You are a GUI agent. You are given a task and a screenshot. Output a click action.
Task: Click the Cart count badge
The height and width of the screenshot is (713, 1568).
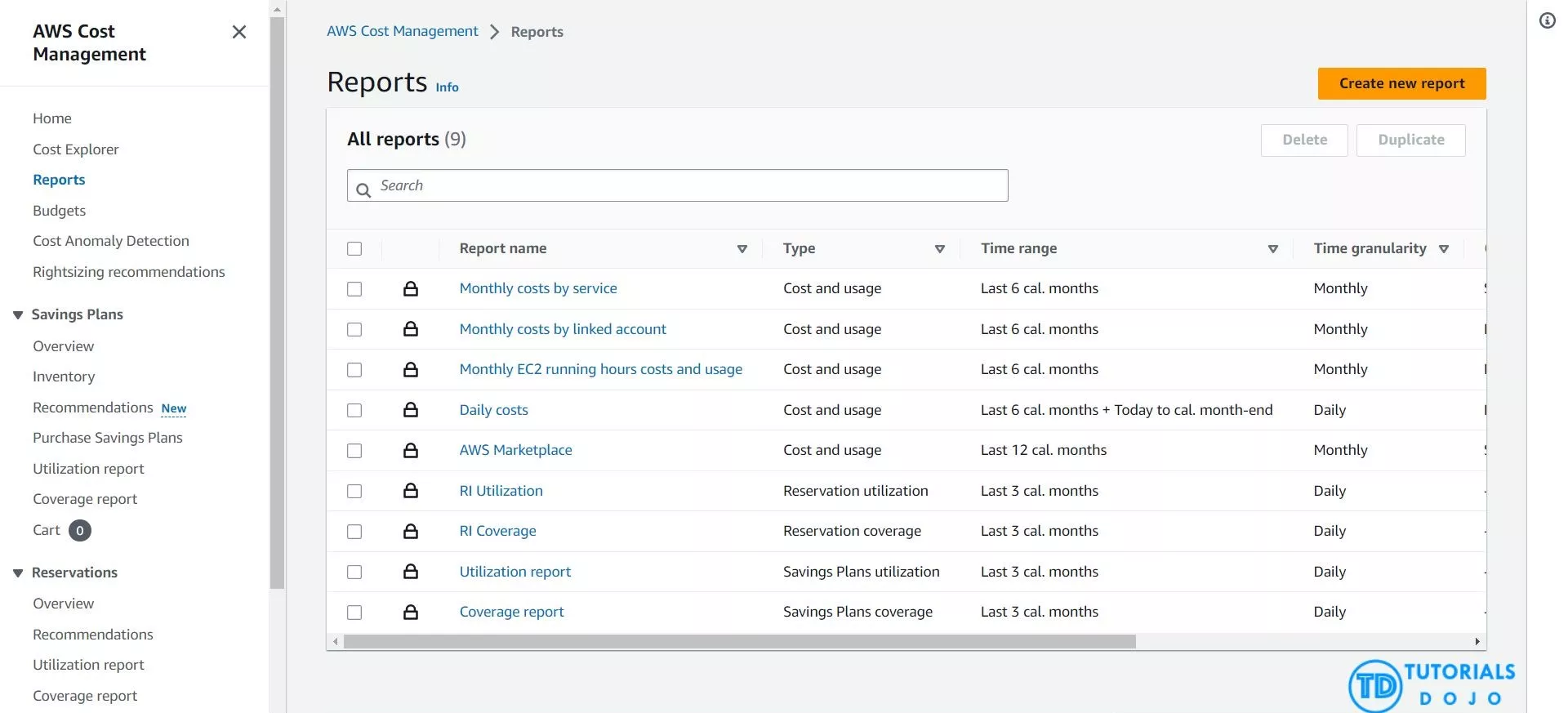pyautogui.click(x=80, y=531)
